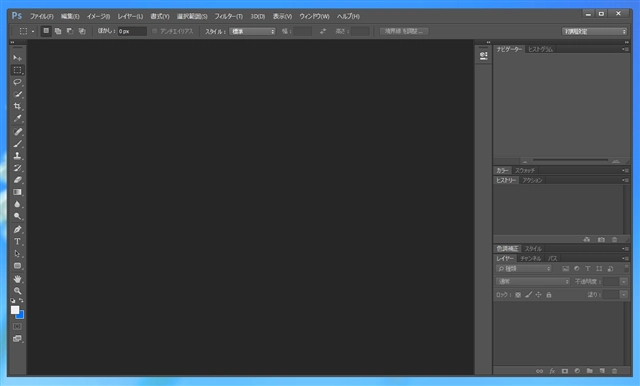Switch to the スタイル panel tab
Image resolution: width=640 pixels, height=386 pixels.
coord(533,248)
